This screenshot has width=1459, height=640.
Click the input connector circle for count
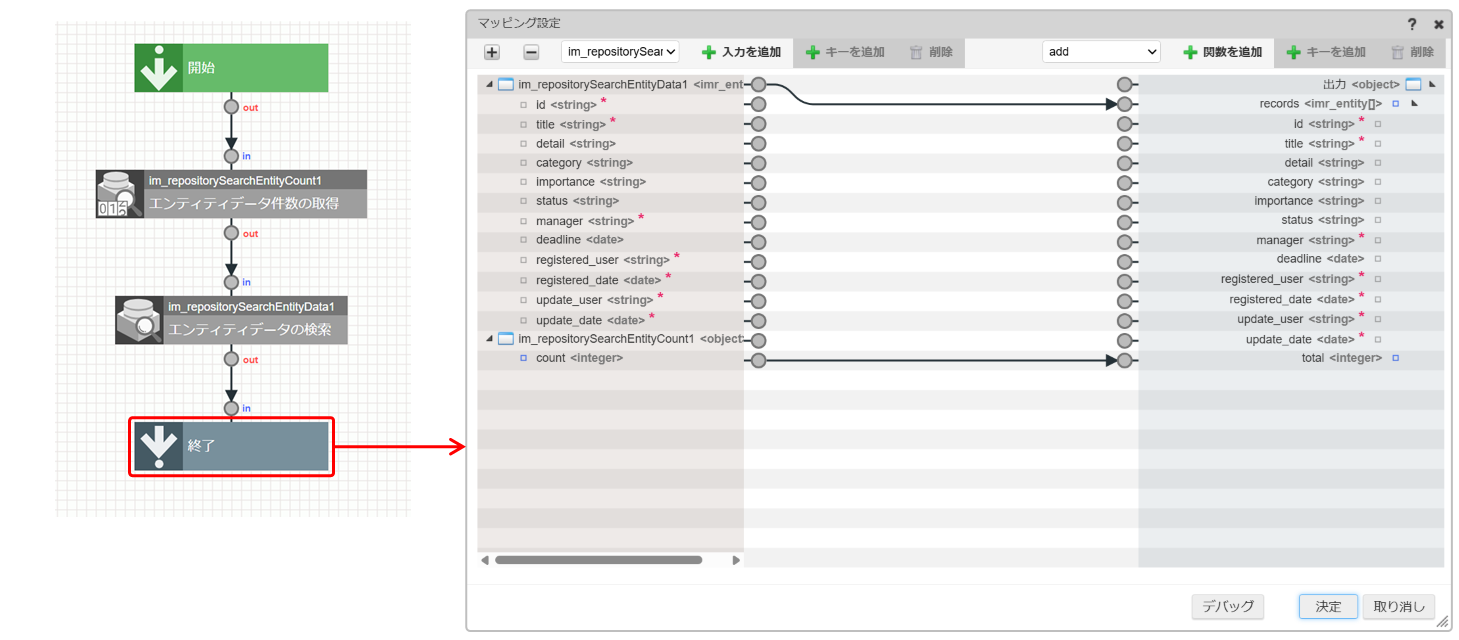click(758, 360)
